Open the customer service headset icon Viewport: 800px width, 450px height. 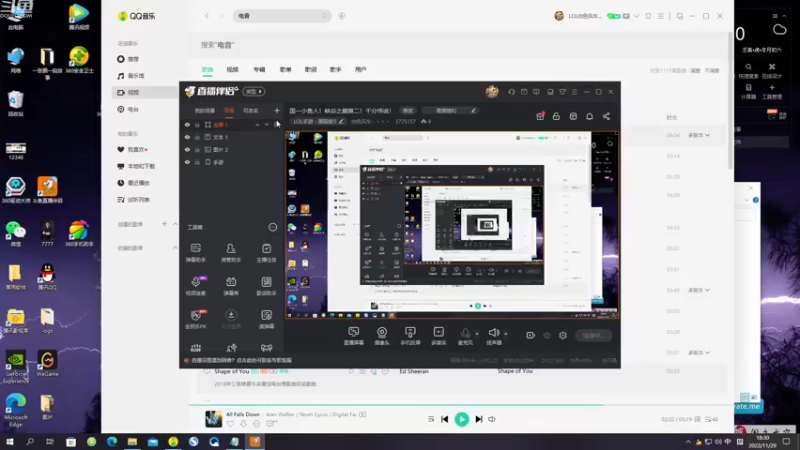(511, 92)
